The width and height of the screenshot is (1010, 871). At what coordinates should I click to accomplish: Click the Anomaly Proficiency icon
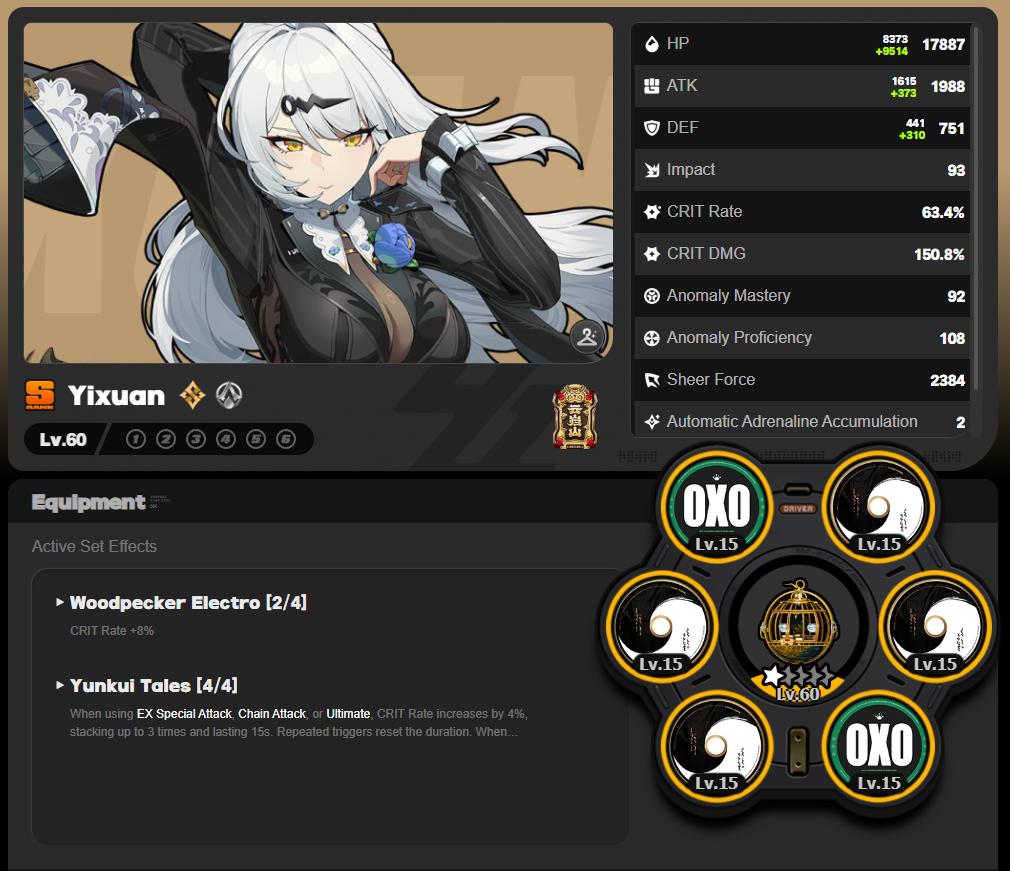pos(652,338)
